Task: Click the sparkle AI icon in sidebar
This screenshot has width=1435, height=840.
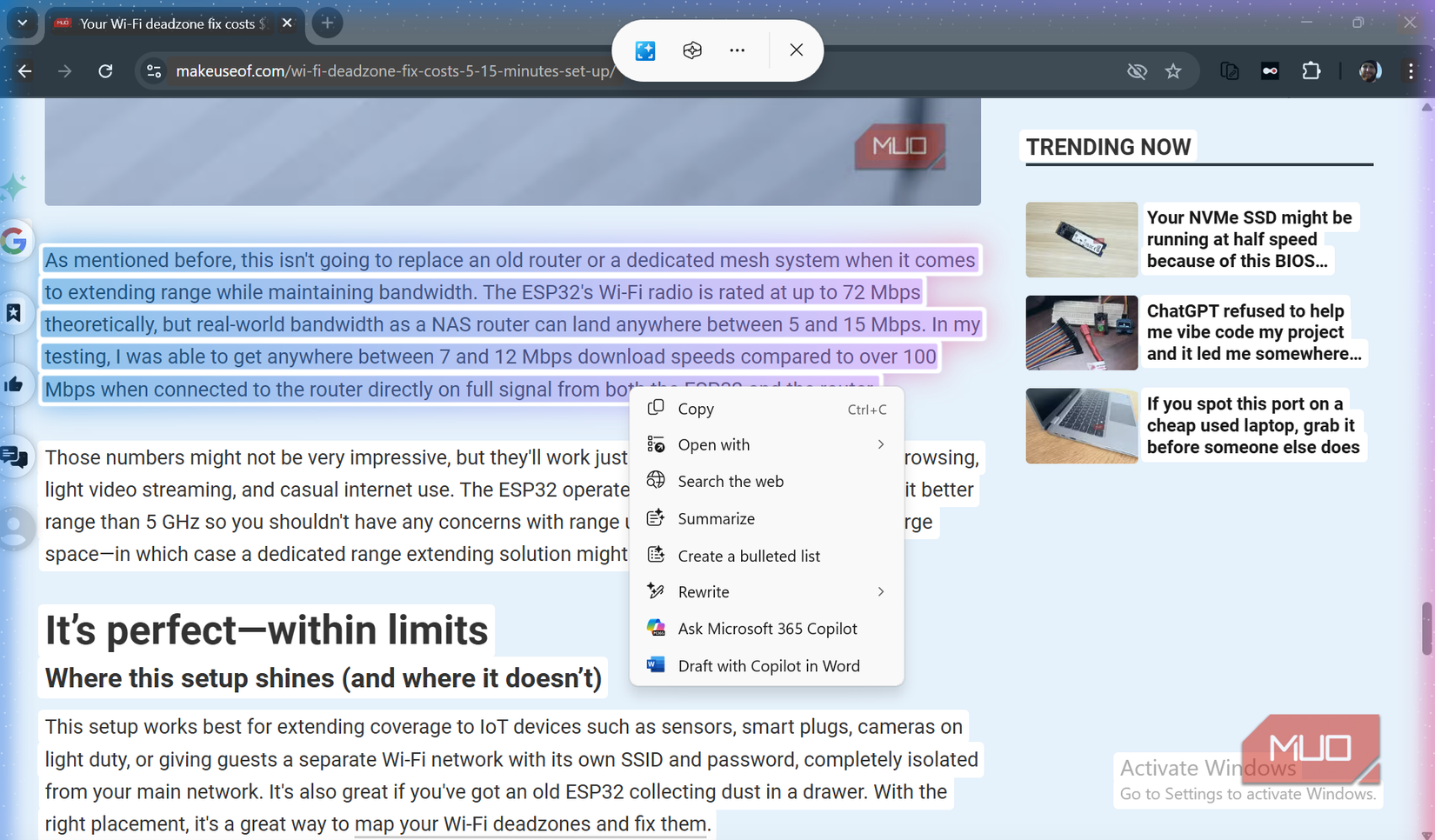Action: tap(15, 187)
